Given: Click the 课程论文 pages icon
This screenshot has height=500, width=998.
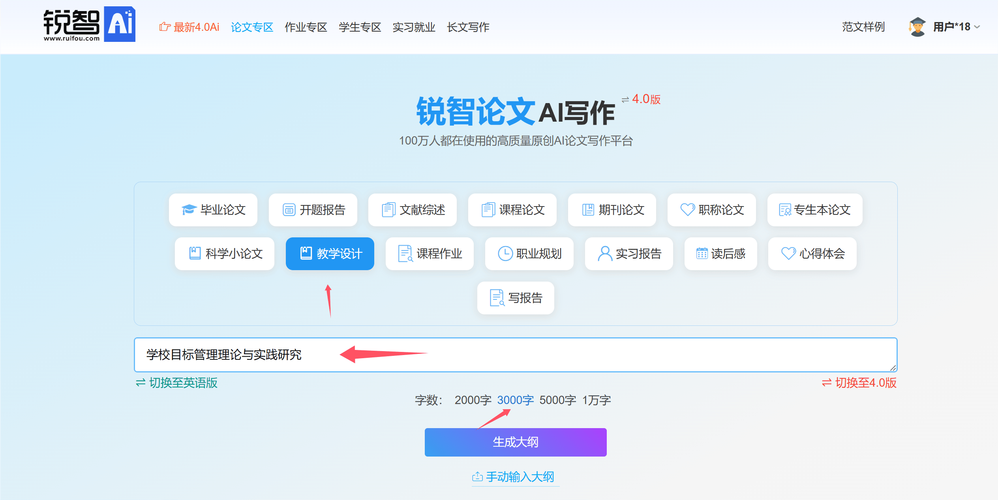Looking at the screenshot, I should (488, 210).
